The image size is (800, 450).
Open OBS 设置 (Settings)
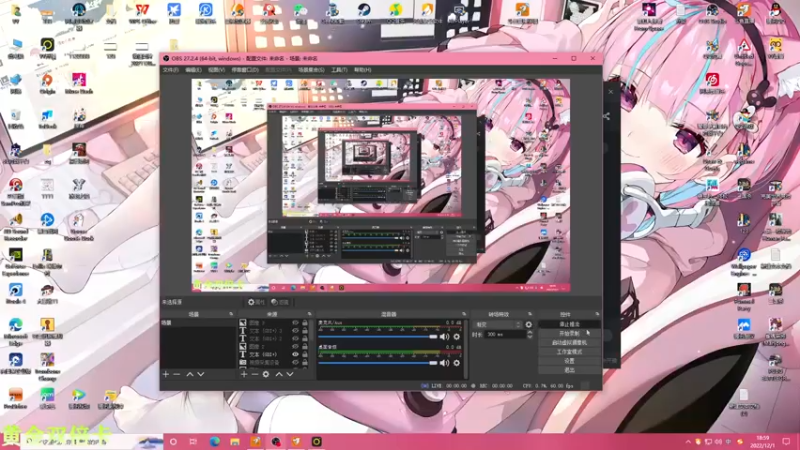click(569, 361)
